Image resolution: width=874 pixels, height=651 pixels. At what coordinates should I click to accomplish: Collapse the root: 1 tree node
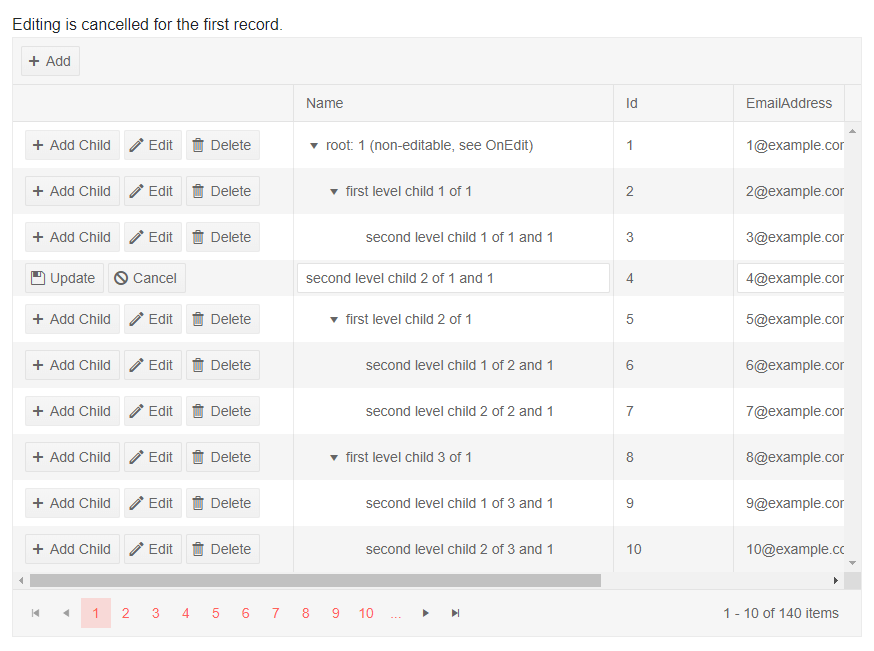(x=314, y=146)
